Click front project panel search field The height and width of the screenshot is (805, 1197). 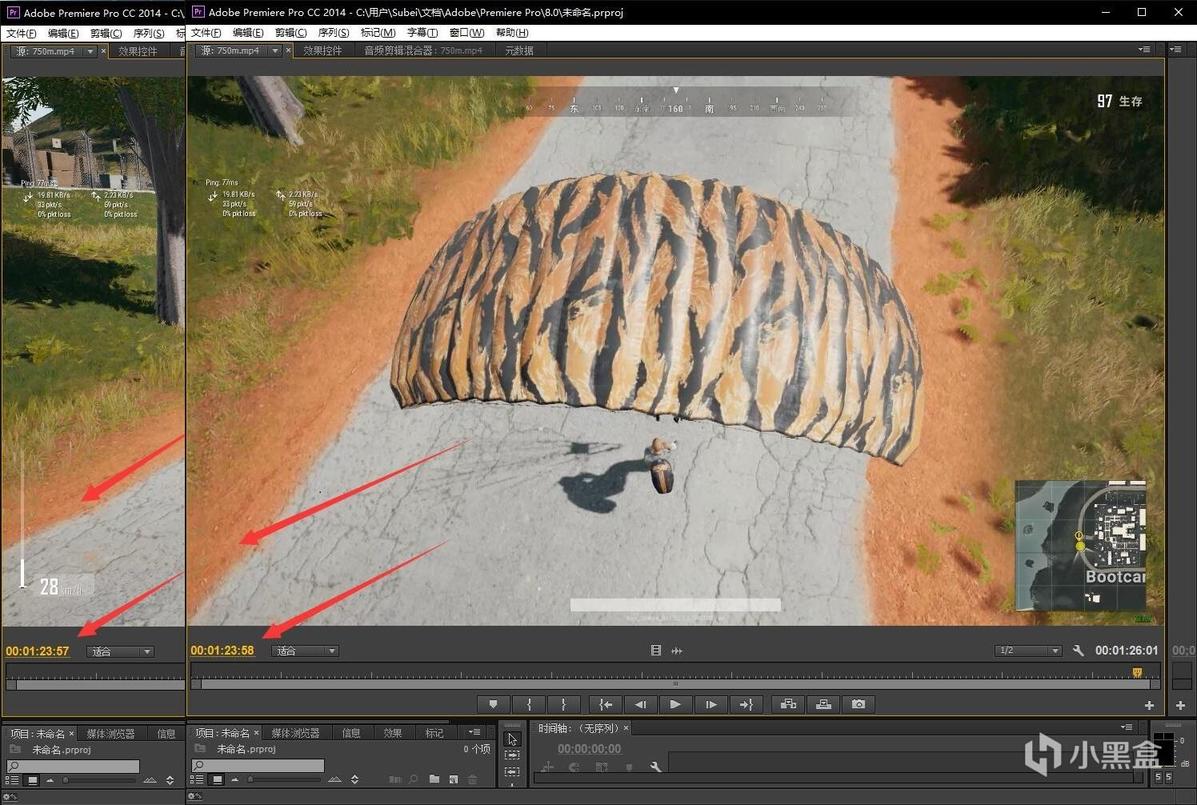257,765
